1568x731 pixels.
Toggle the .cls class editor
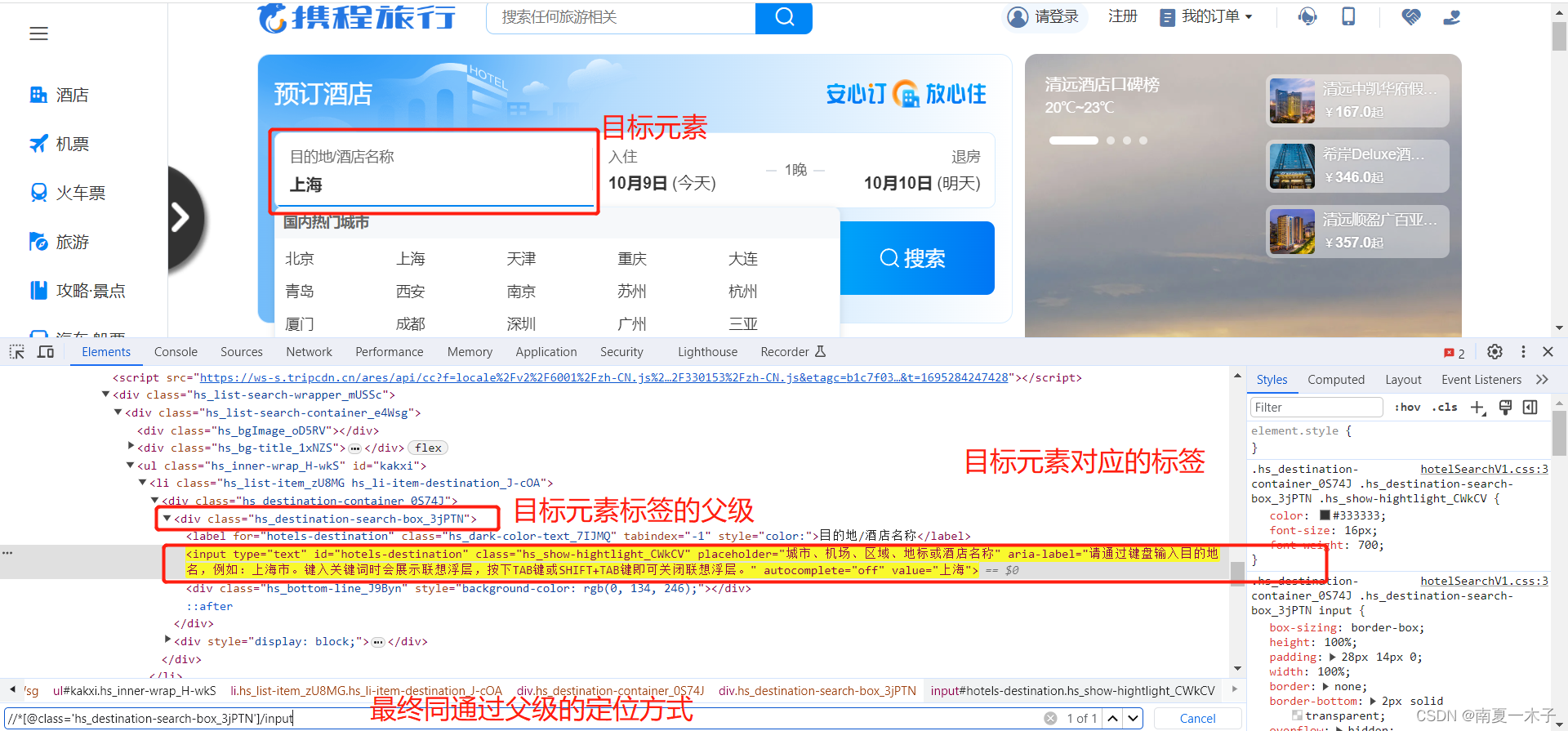[1445, 408]
